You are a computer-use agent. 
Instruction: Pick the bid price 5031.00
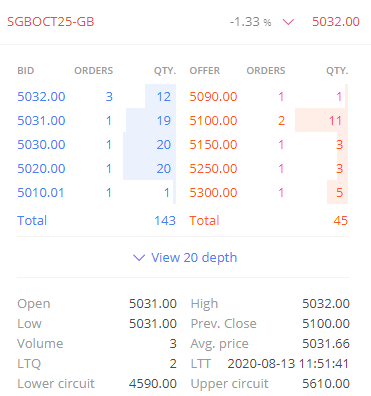(x=41, y=121)
